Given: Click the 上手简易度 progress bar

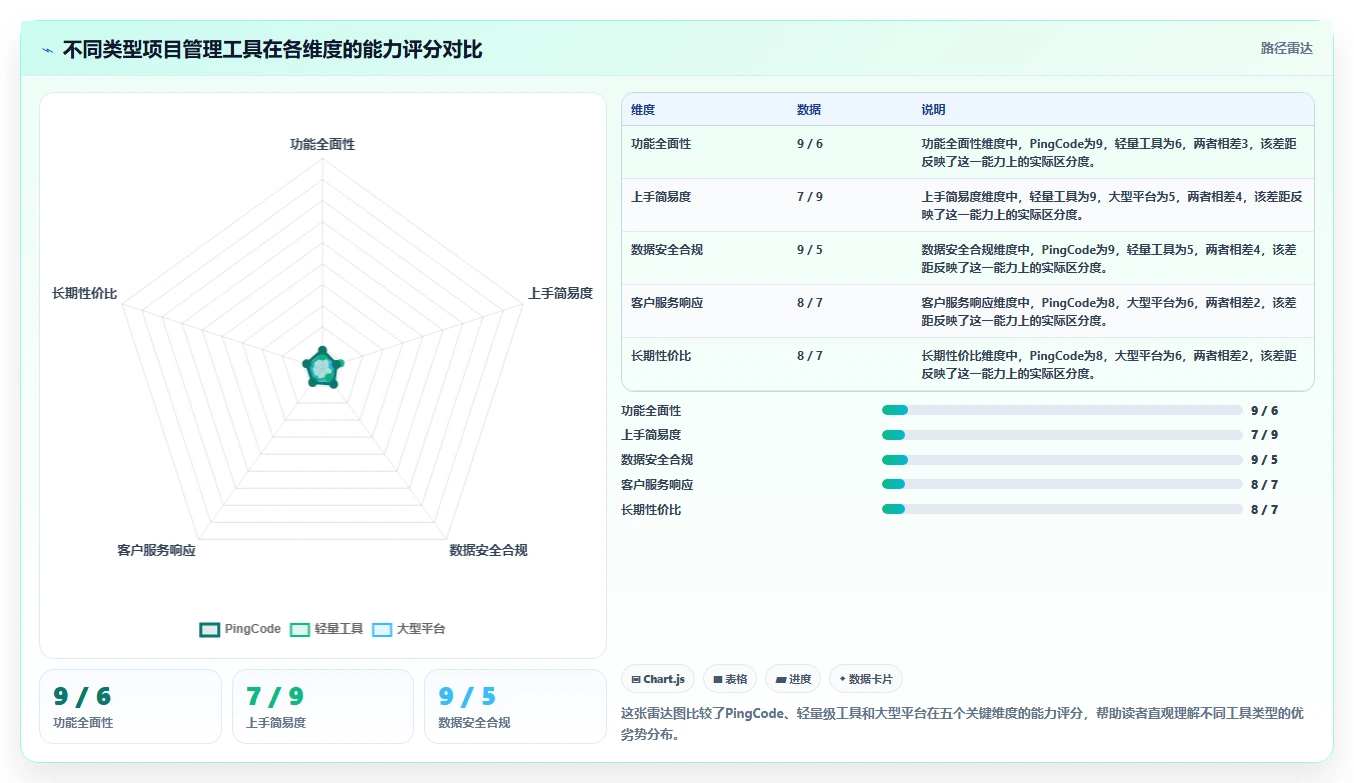Looking at the screenshot, I should 1062,435.
